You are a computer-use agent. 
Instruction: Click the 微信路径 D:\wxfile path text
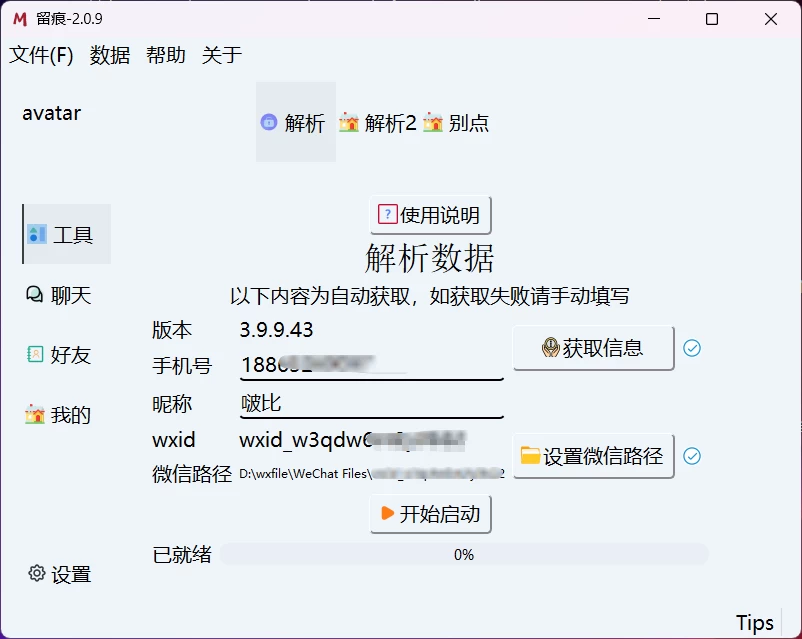[x=372, y=474]
